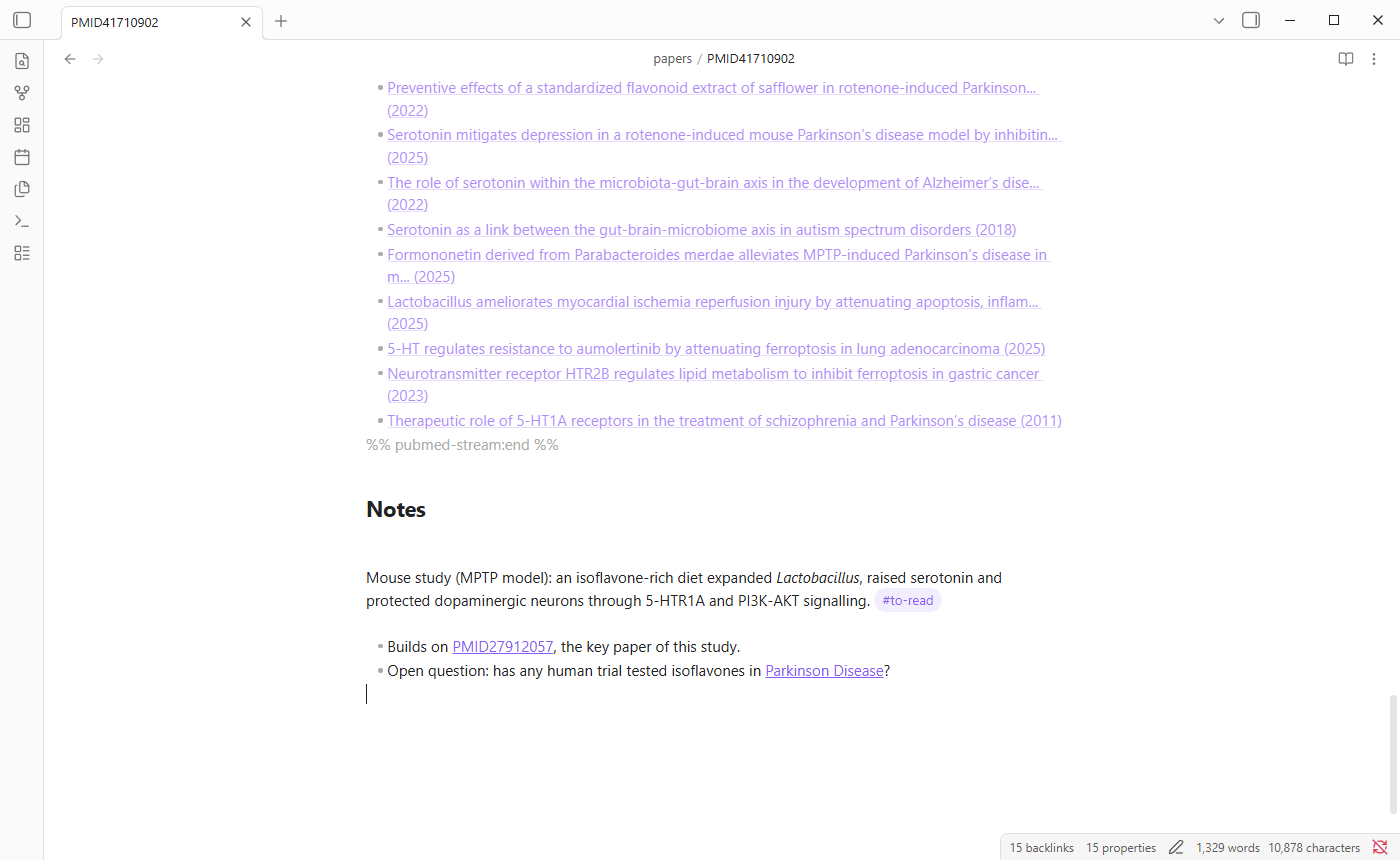This screenshot has height=860, width=1400.
Task: Click the pubmed-stream:end comment line
Action: [462, 445]
